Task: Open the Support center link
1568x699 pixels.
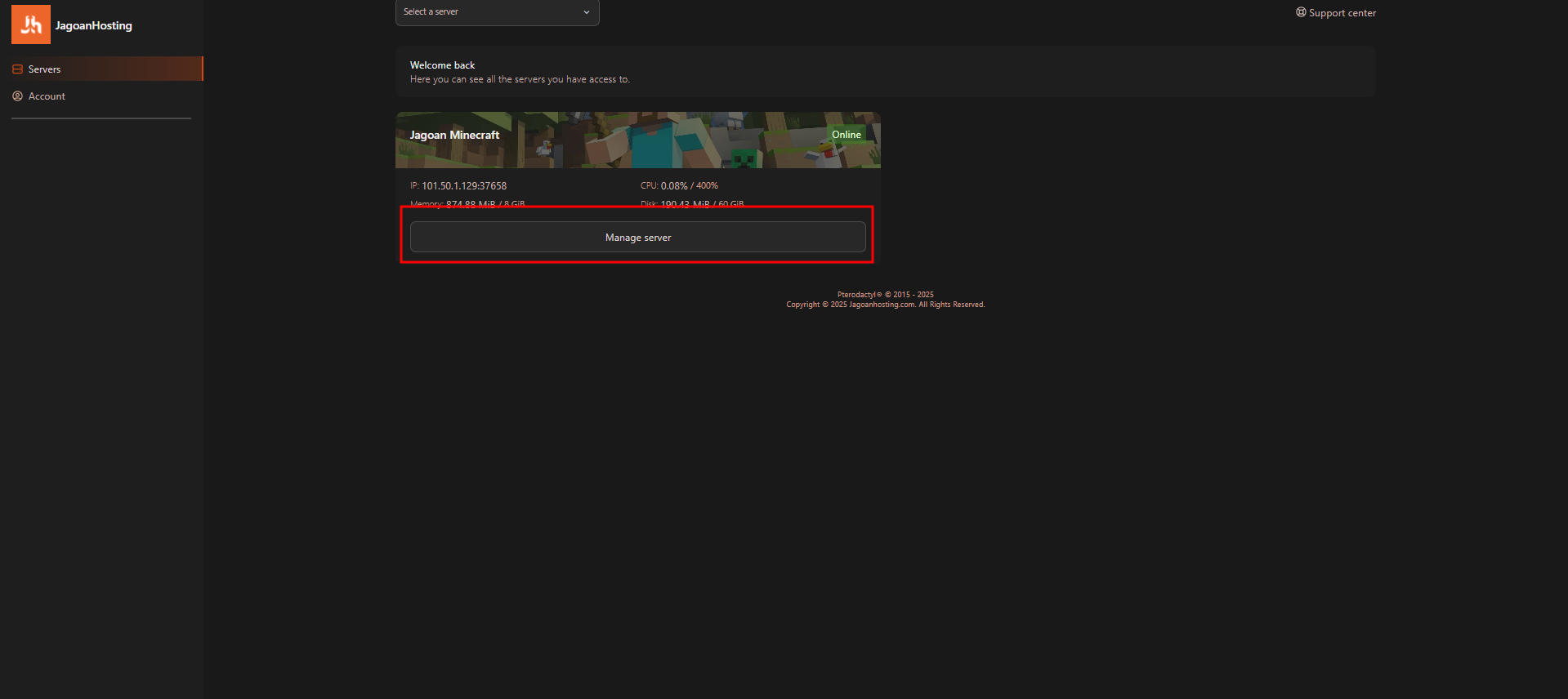Action: tap(1336, 13)
